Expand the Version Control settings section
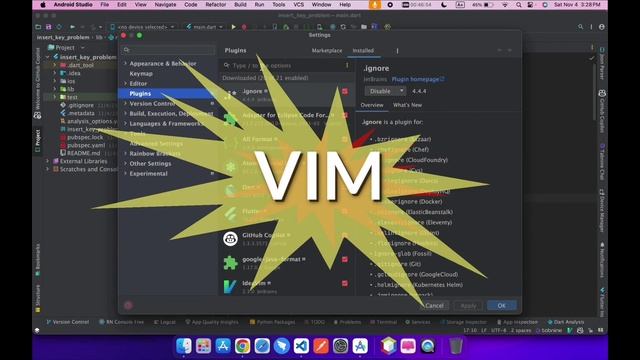The height and width of the screenshot is (360, 640). click(125, 103)
